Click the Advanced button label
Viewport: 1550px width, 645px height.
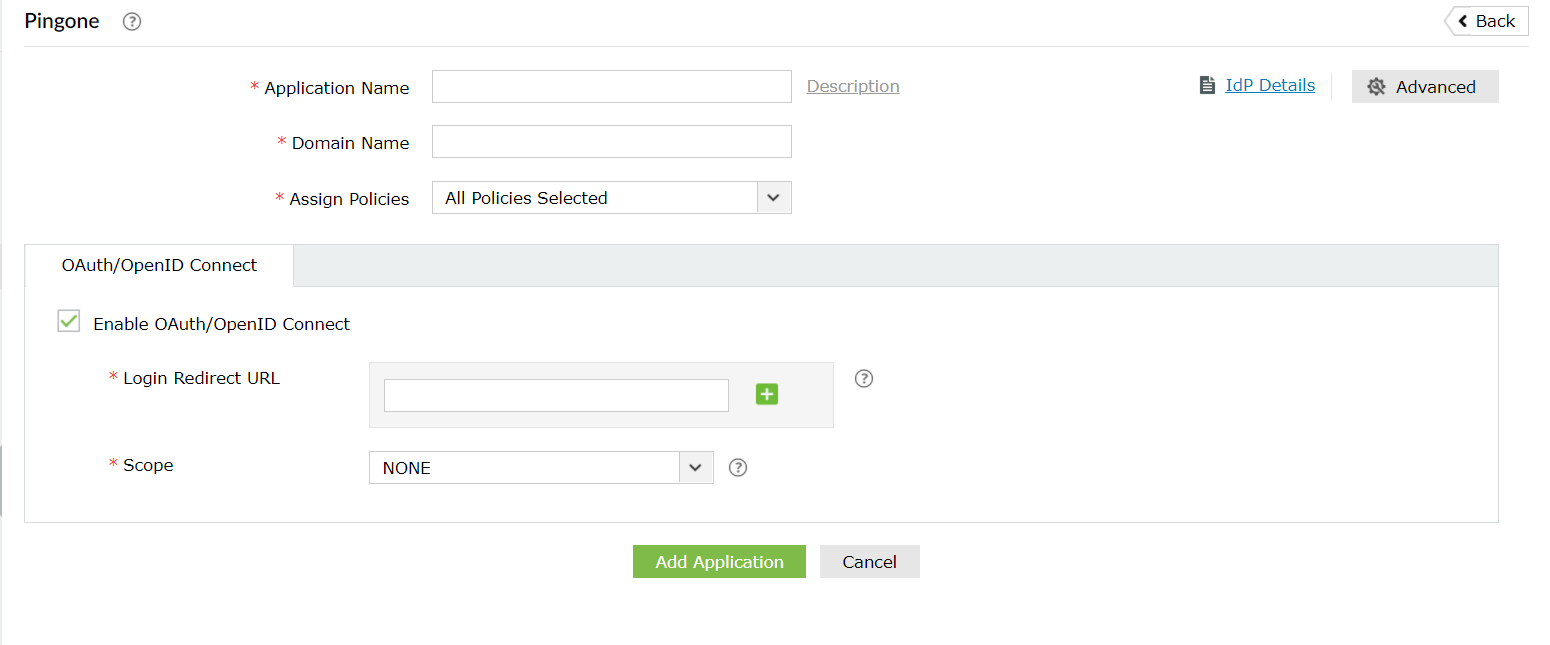1435,87
